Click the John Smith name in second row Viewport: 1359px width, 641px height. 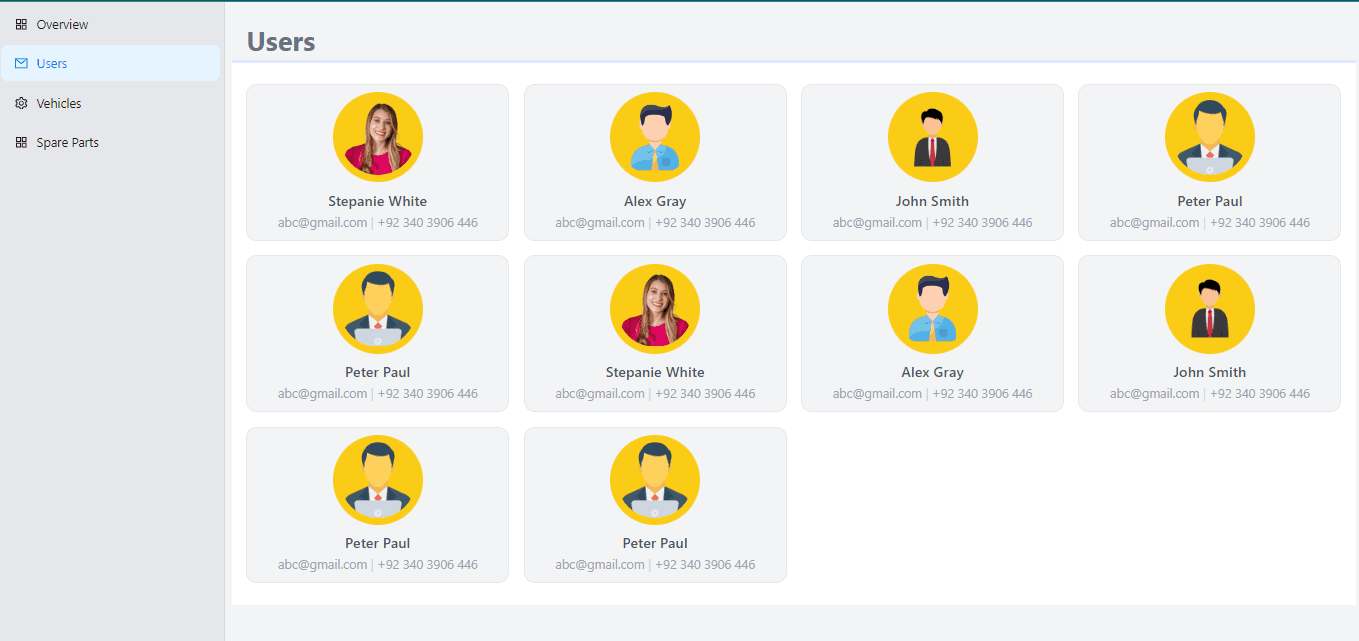1209,372
